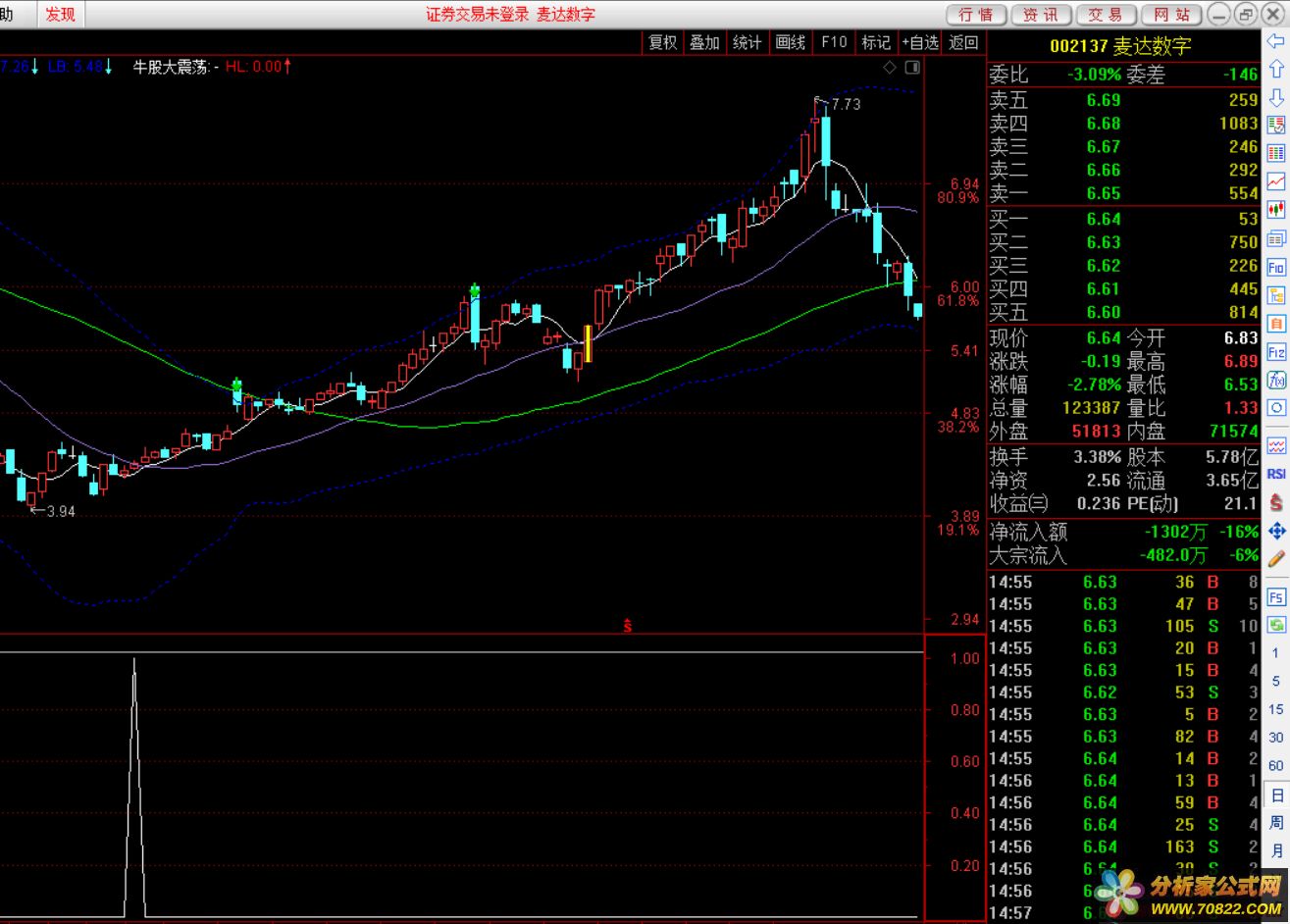Click the red $ marker below chart
This screenshot has width=1290, height=924.
628,626
